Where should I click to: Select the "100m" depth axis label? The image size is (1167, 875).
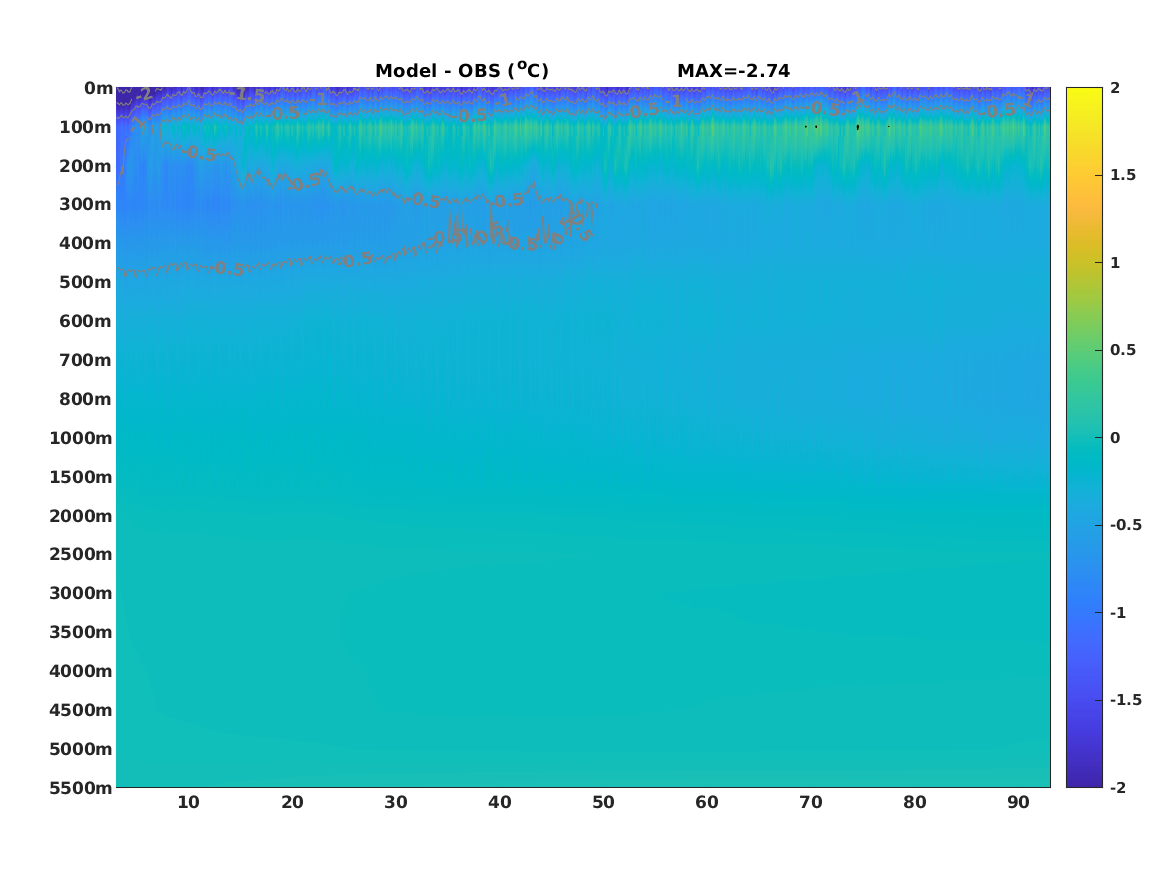pos(86,127)
